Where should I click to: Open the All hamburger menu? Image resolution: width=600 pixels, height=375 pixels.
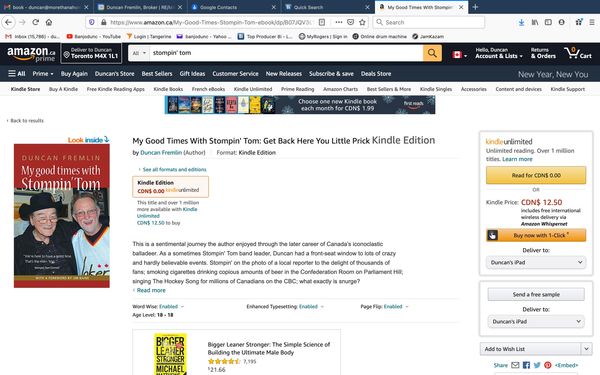coord(17,73)
